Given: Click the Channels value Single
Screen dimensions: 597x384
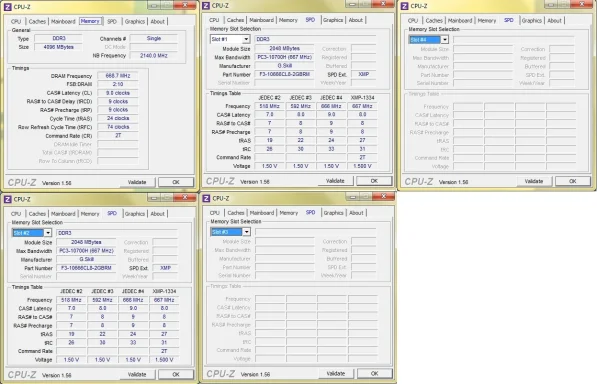Looking at the screenshot, I should click(x=154, y=38).
